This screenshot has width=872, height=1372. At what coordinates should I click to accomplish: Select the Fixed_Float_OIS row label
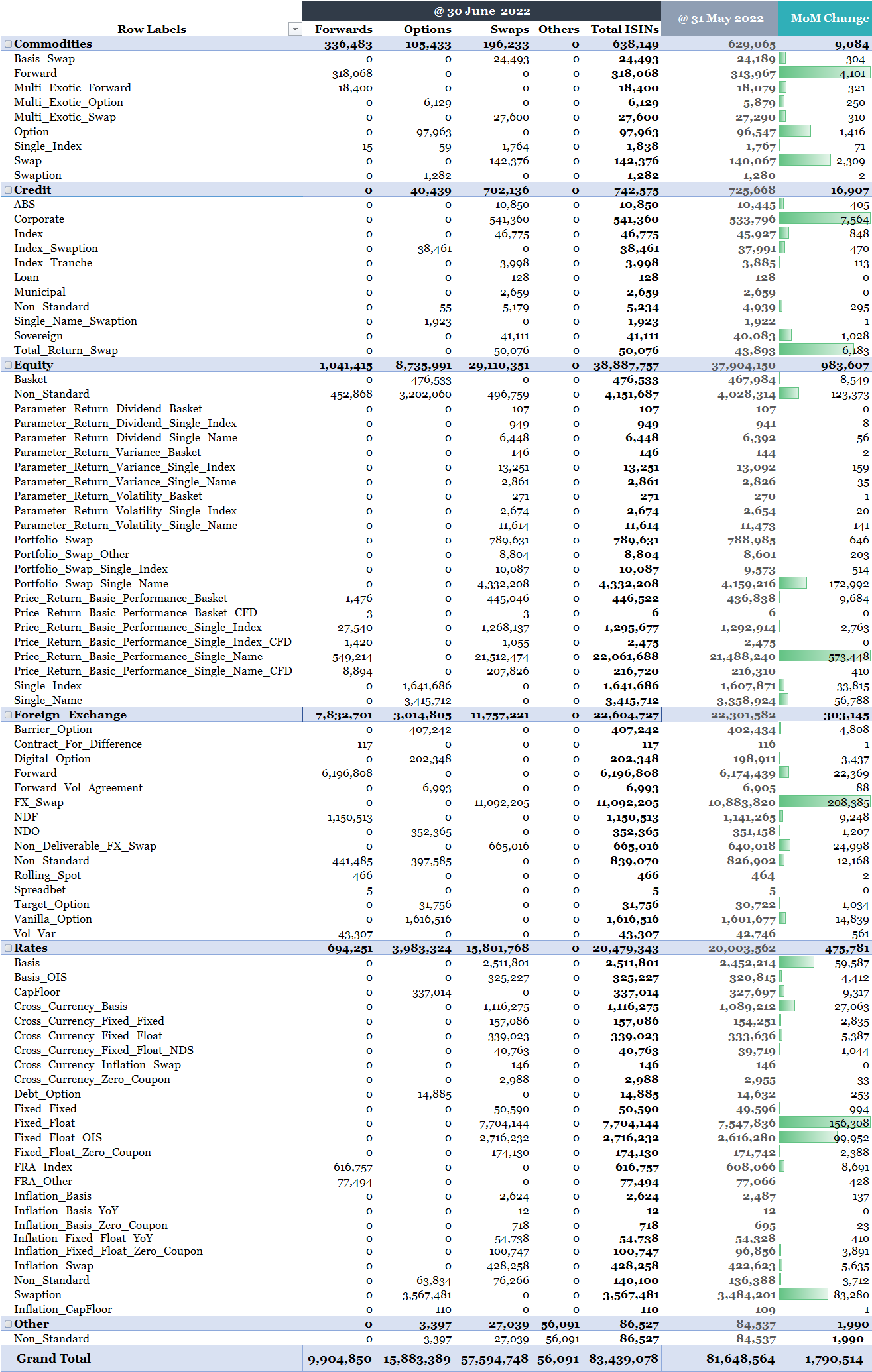pos(58,1137)
